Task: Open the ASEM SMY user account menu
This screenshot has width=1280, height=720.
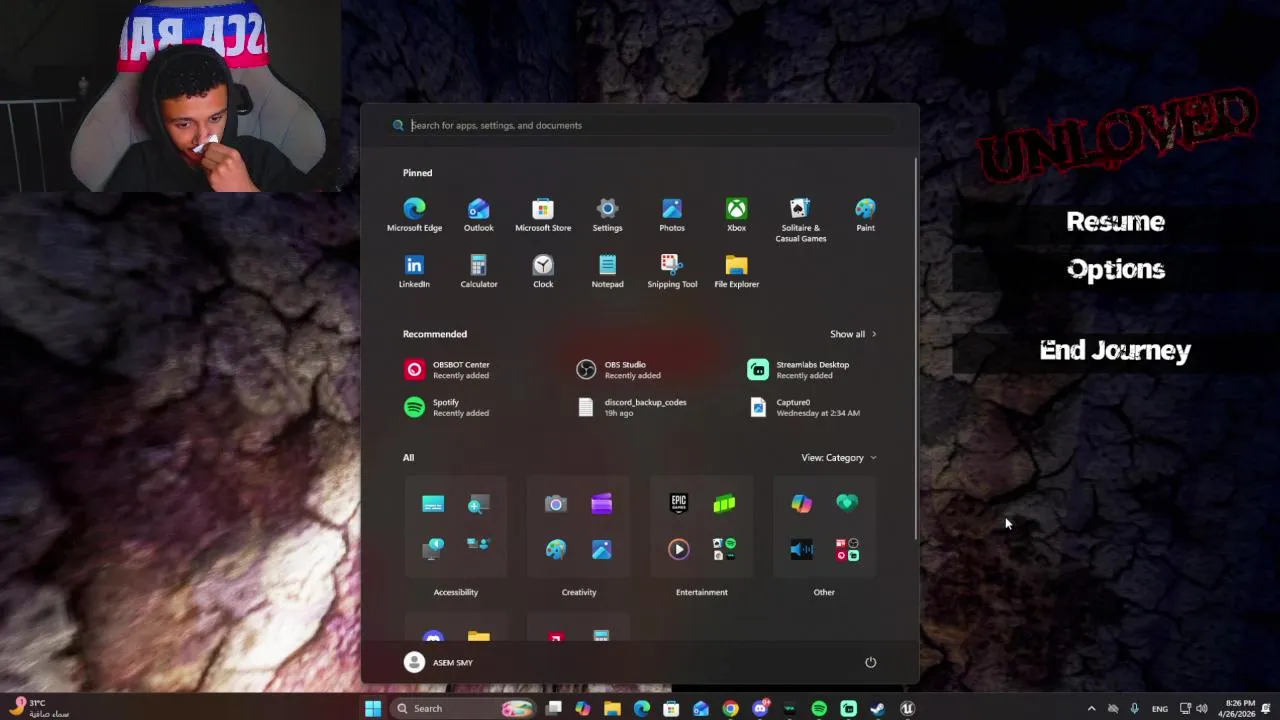Action: point(438,662)
